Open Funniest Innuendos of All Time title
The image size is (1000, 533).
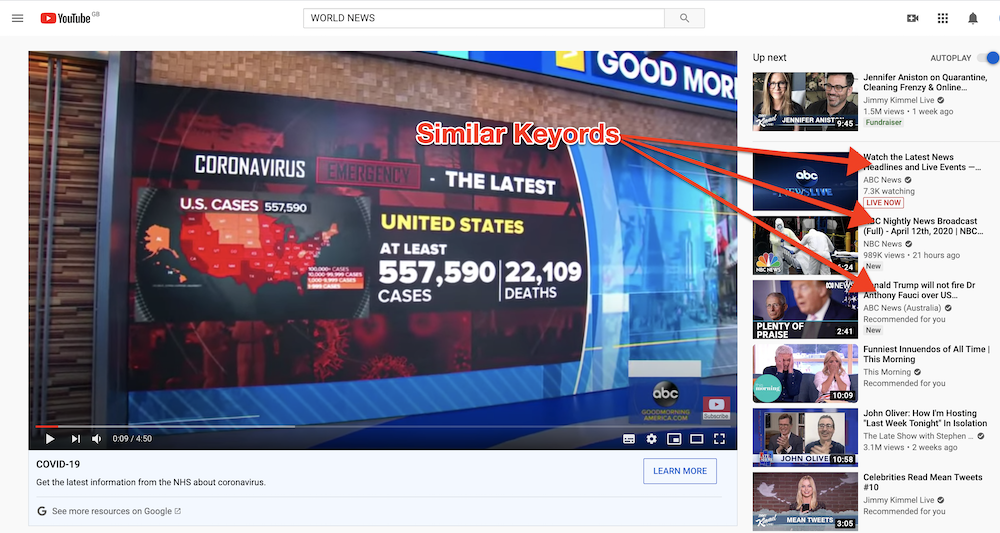coord(926,354)
